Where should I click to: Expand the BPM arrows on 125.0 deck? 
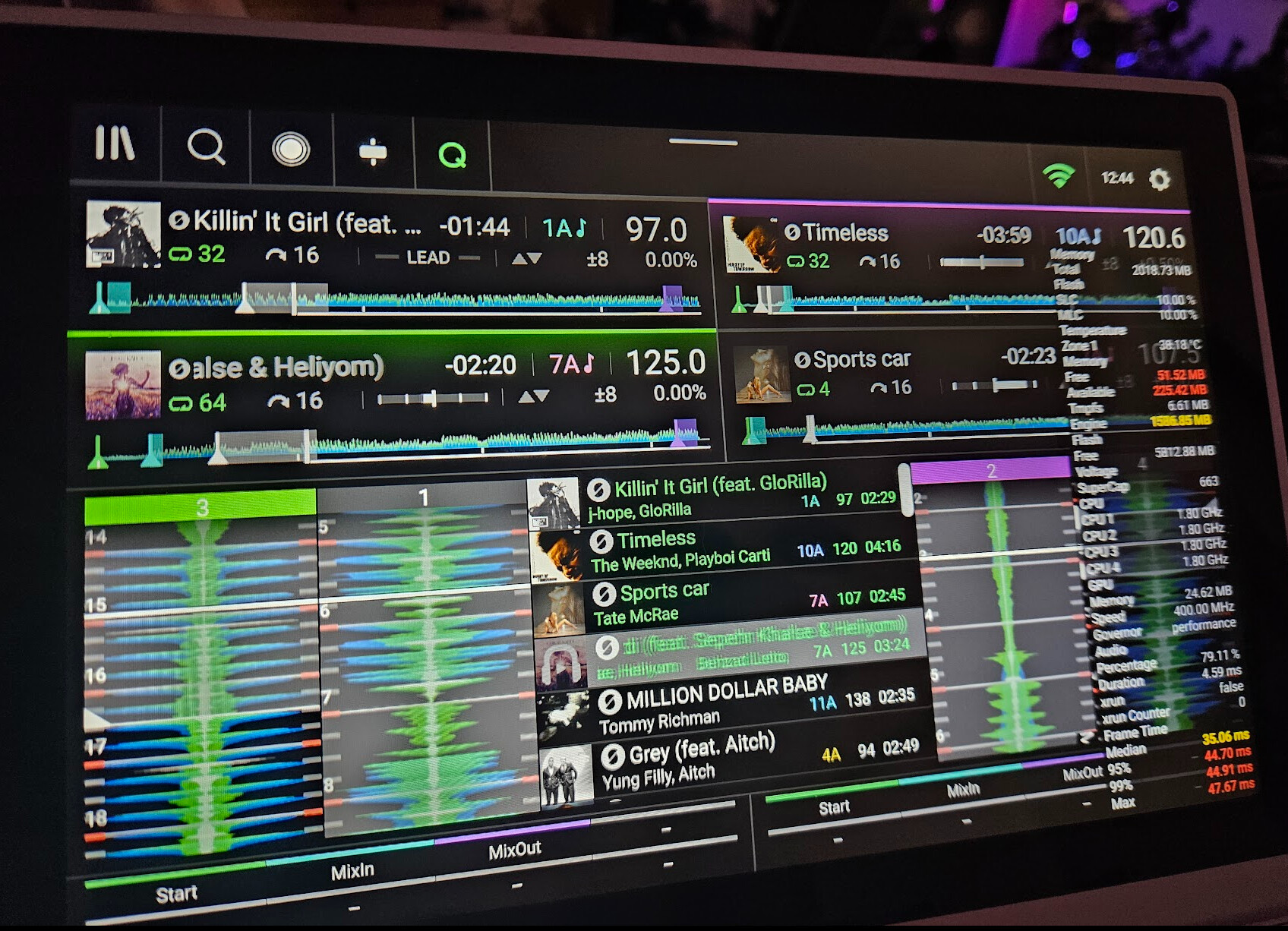point(534,396)
